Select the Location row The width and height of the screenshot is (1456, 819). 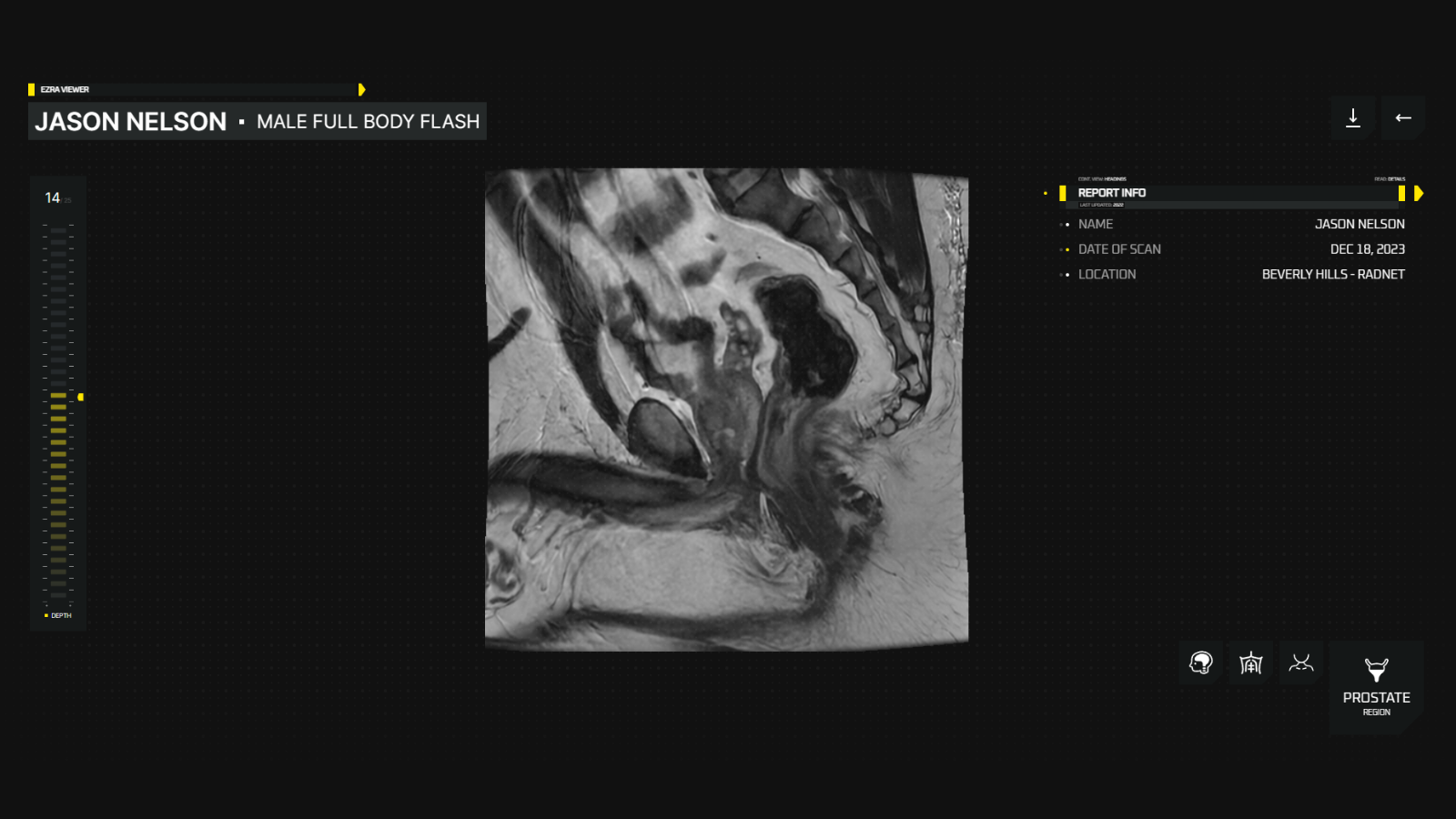click(1236, 274)
